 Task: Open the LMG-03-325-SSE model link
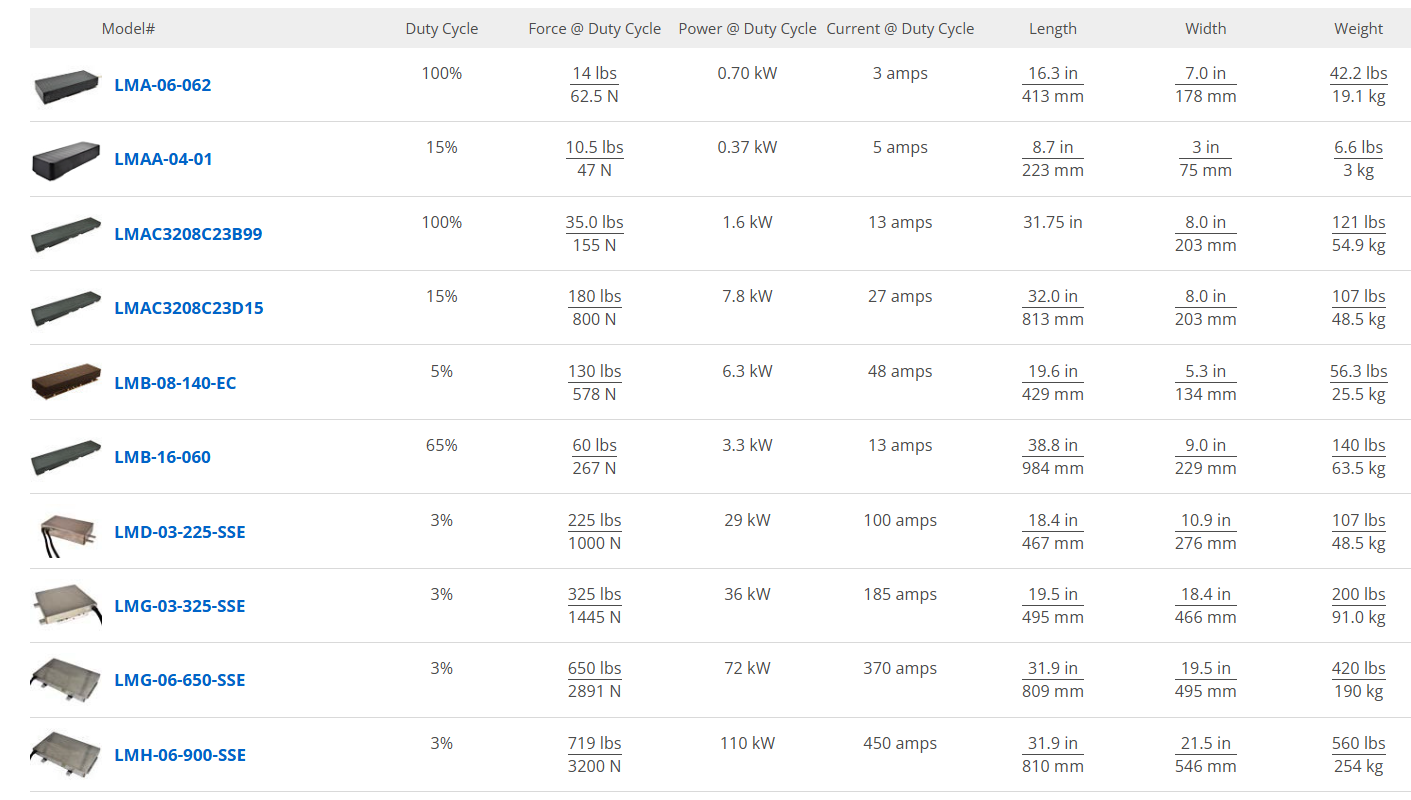pyautogui.click(x=179, y=606)
